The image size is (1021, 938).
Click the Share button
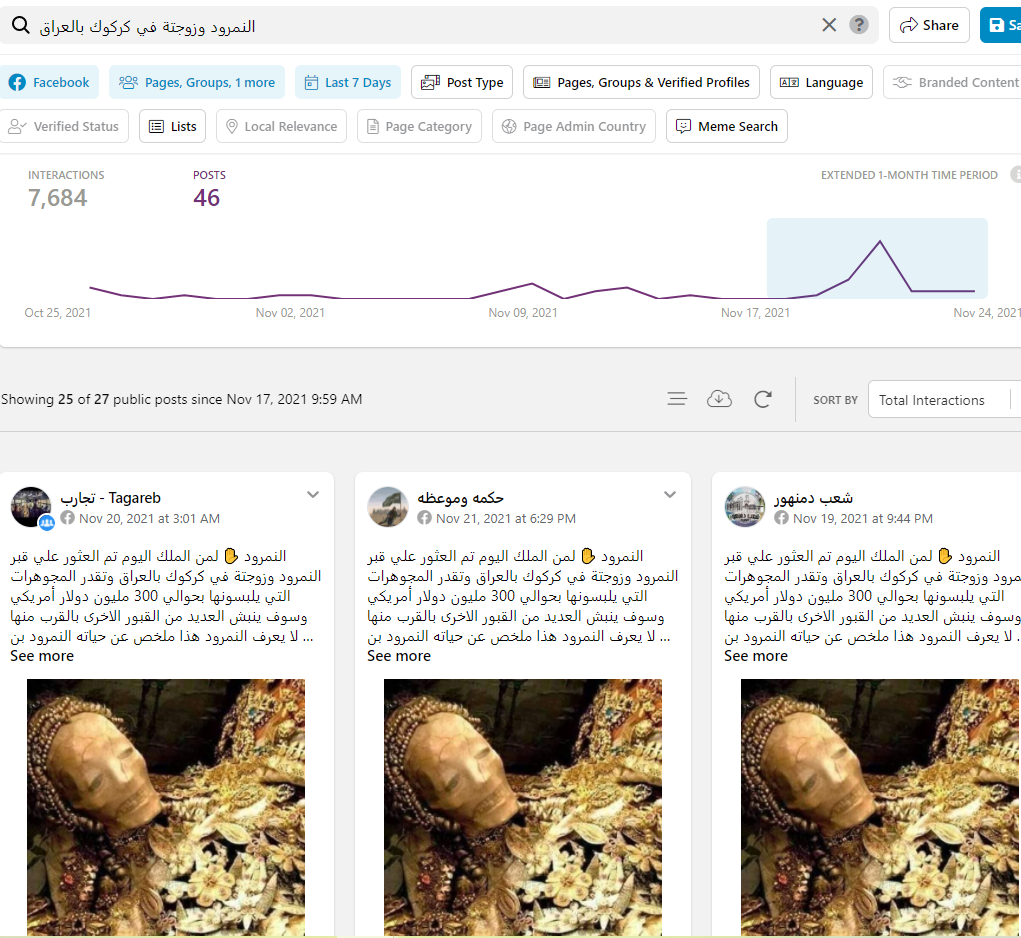pos(929,25)
